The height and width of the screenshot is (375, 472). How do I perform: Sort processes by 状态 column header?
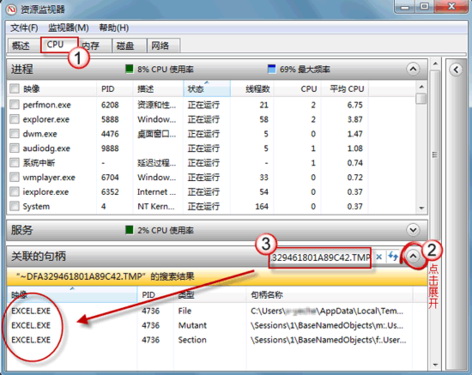tap(207, 89)
